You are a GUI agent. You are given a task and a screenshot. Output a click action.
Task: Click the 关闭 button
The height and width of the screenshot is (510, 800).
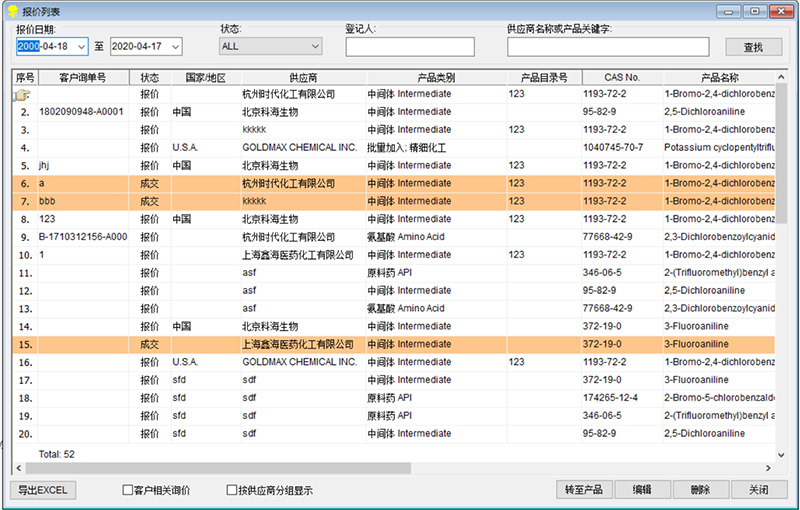click(x=758, y=490)
